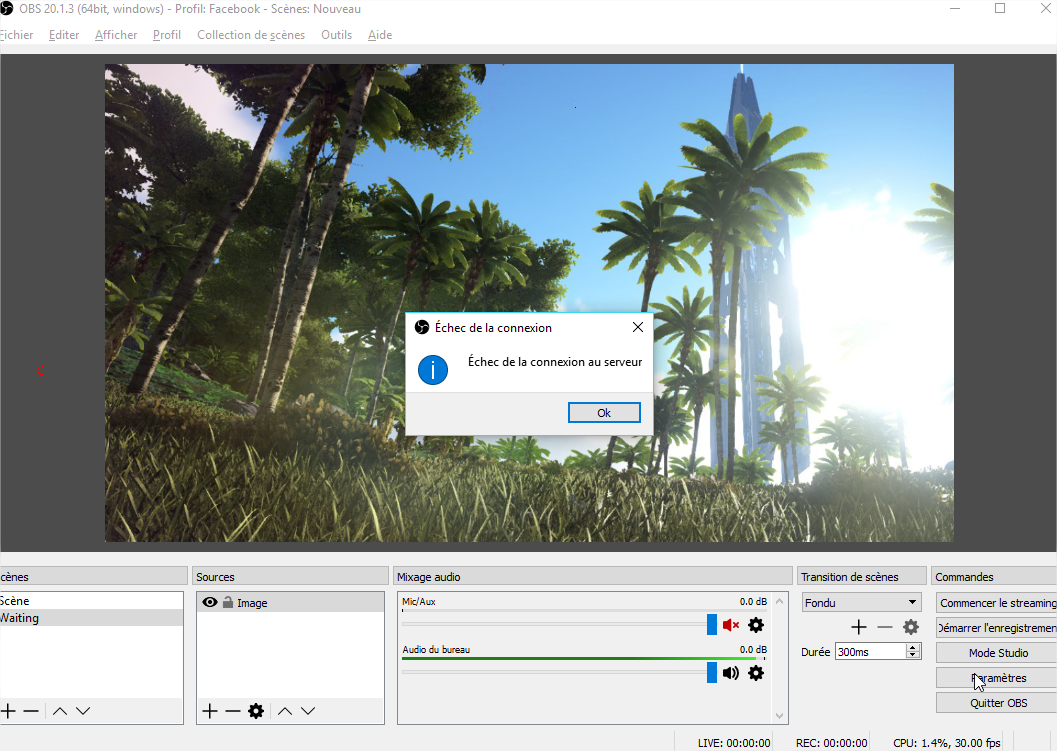This screenshot has width=1057, height=751.
Task: Toggle the lock icon on Image source
Action: [228, 603]
